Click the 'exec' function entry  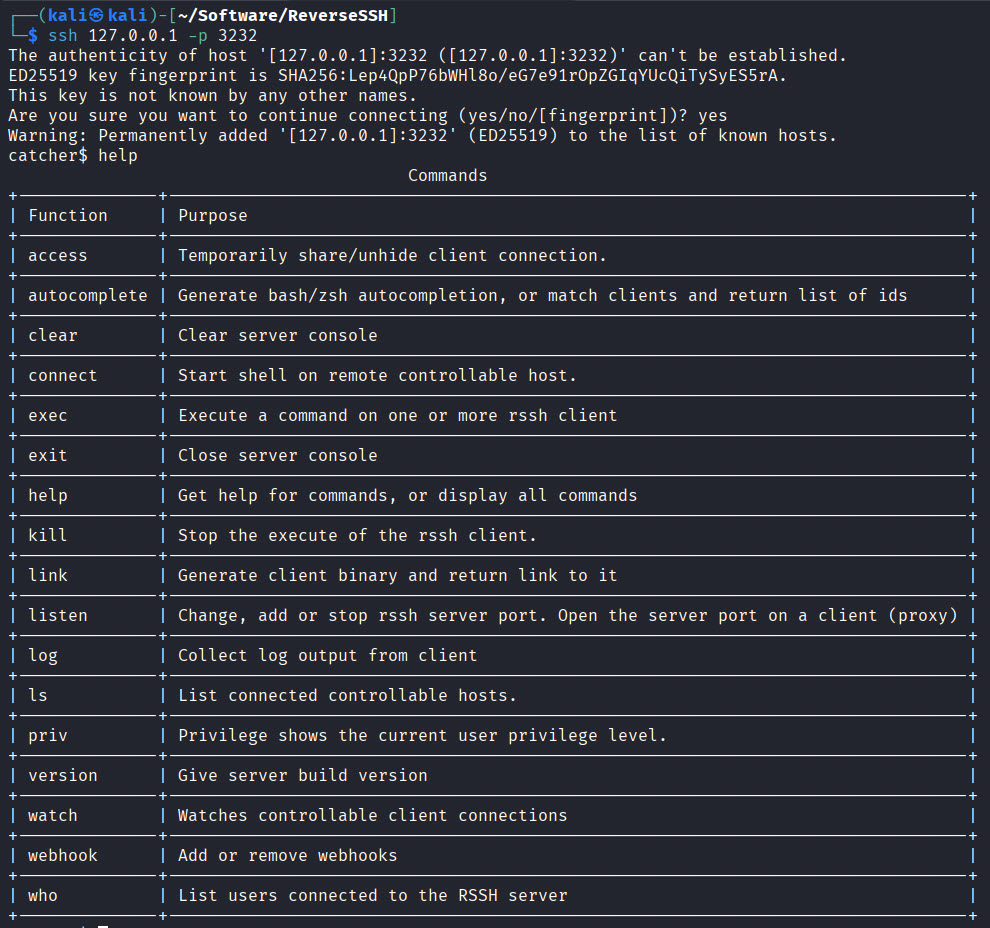48,415
